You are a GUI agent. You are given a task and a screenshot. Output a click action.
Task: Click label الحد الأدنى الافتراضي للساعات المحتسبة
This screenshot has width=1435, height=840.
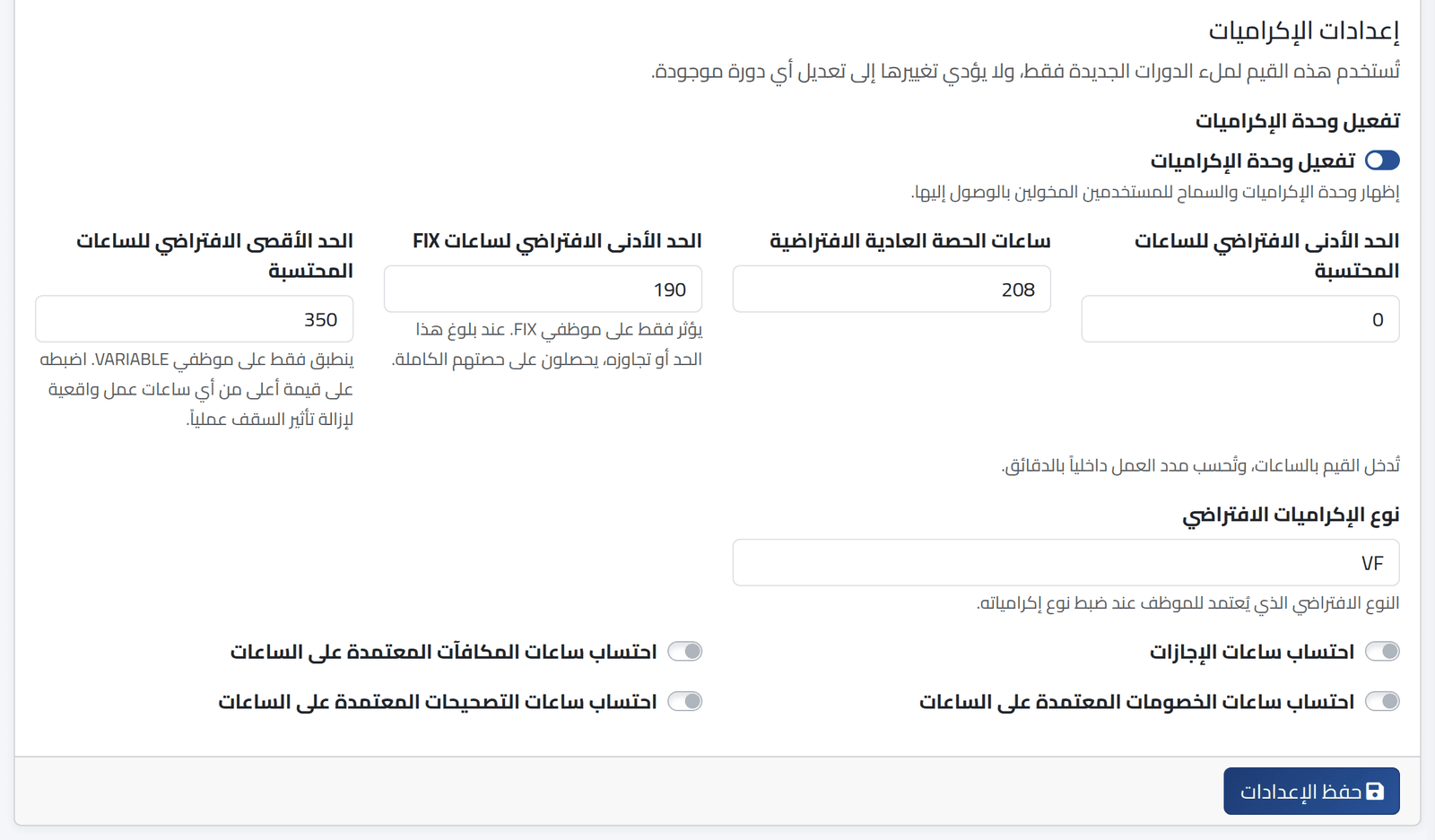pyautogui.click(x=1267, y=255)
